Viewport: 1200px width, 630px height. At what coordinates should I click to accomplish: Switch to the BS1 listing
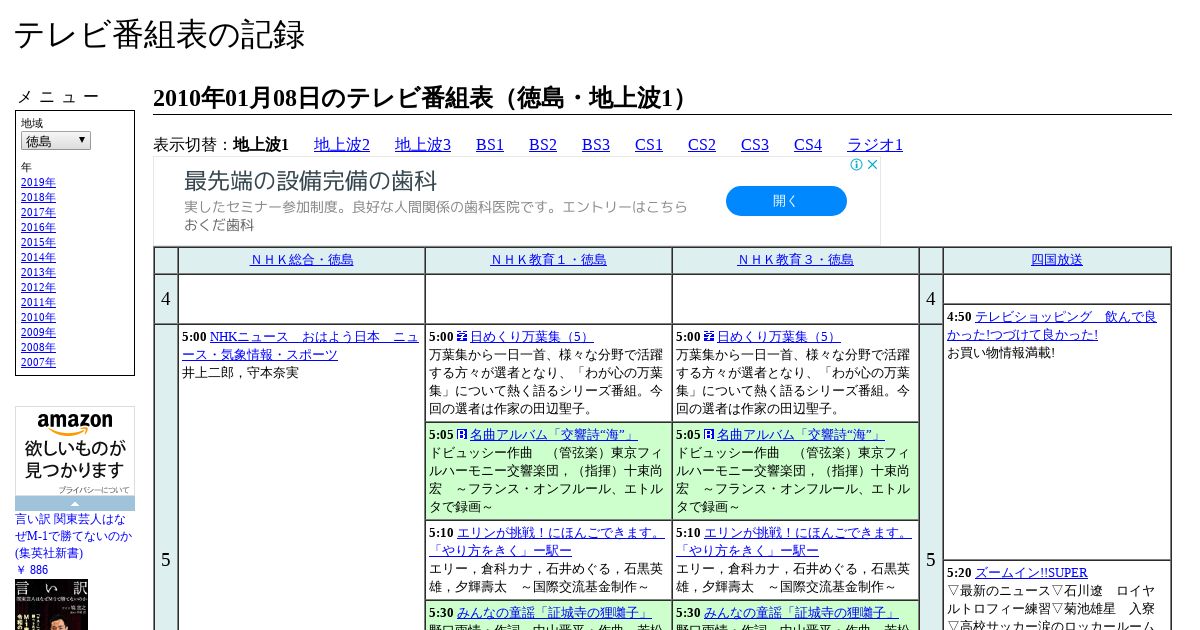point(490,145)
